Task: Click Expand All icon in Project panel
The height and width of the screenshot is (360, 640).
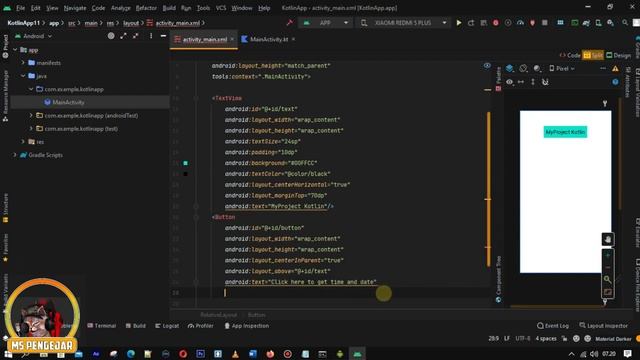Action: 123,36
